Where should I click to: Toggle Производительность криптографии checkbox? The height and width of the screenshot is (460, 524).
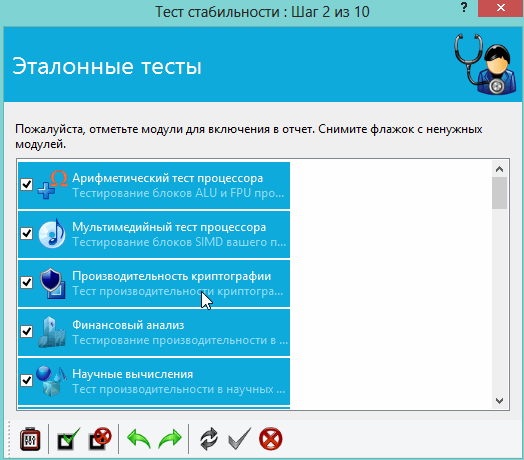click(x=26, y=282)
